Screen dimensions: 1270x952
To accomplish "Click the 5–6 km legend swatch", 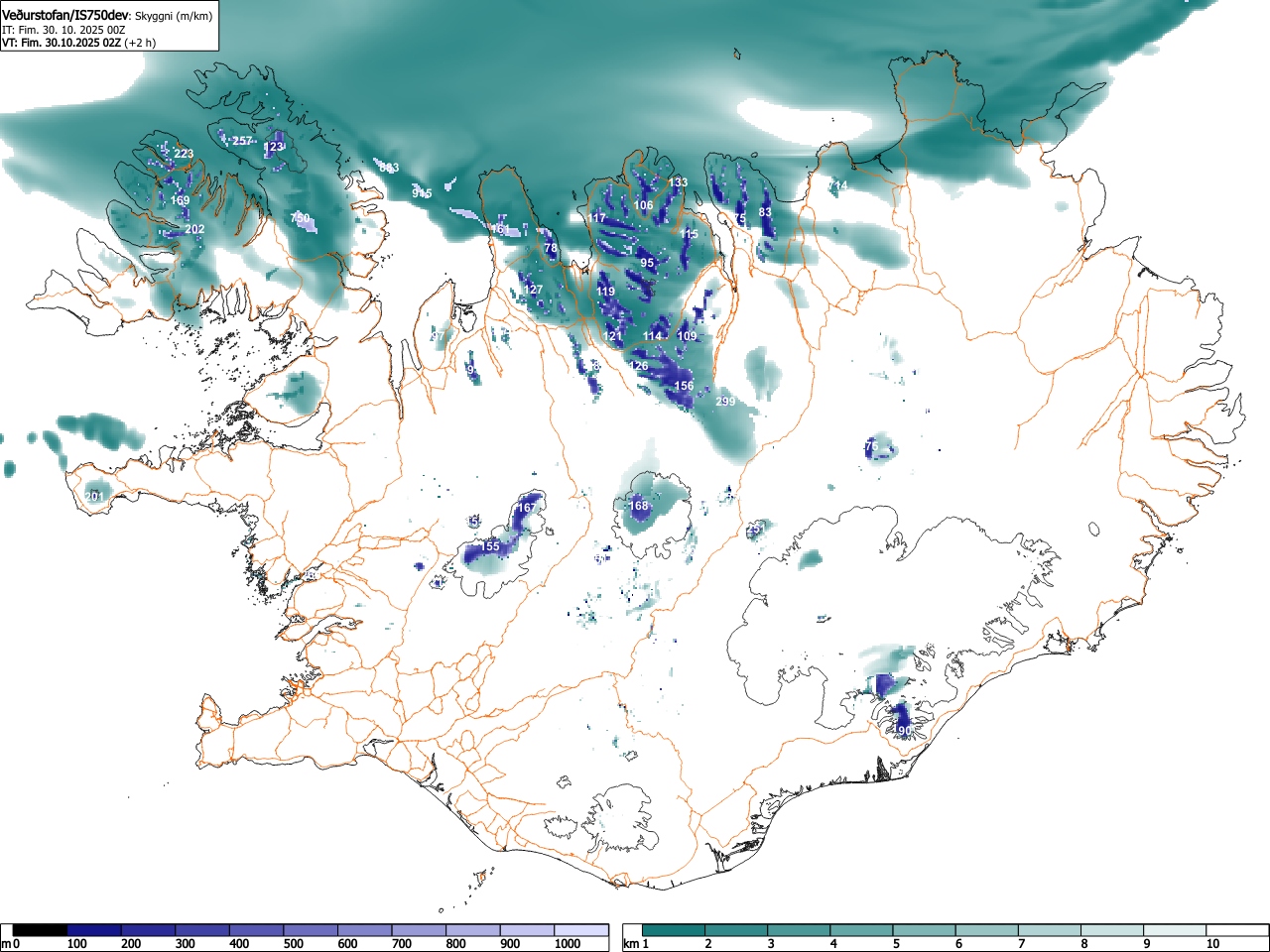I will coord(925,930).
